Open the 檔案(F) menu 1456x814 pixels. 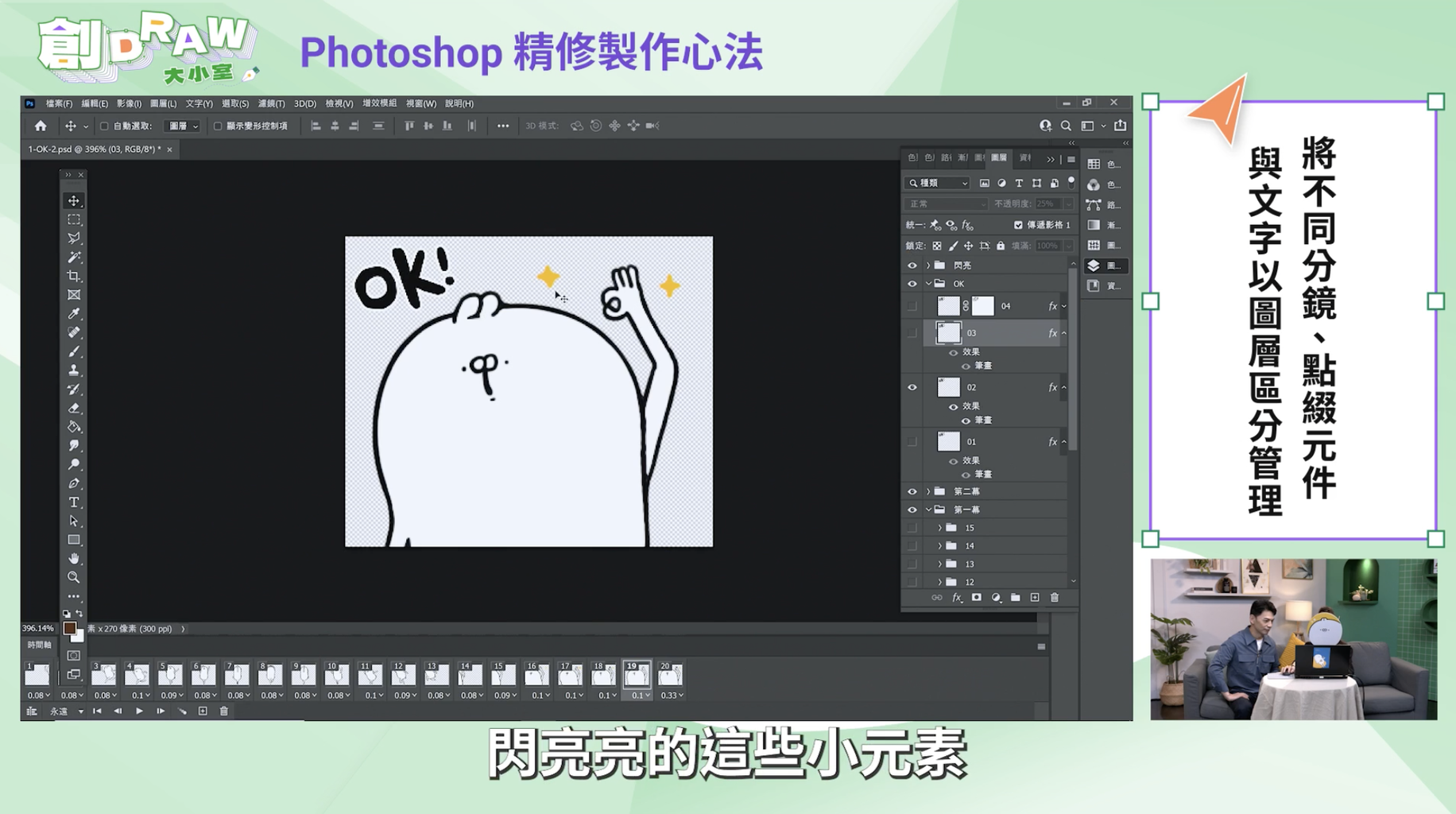(59, 103)
